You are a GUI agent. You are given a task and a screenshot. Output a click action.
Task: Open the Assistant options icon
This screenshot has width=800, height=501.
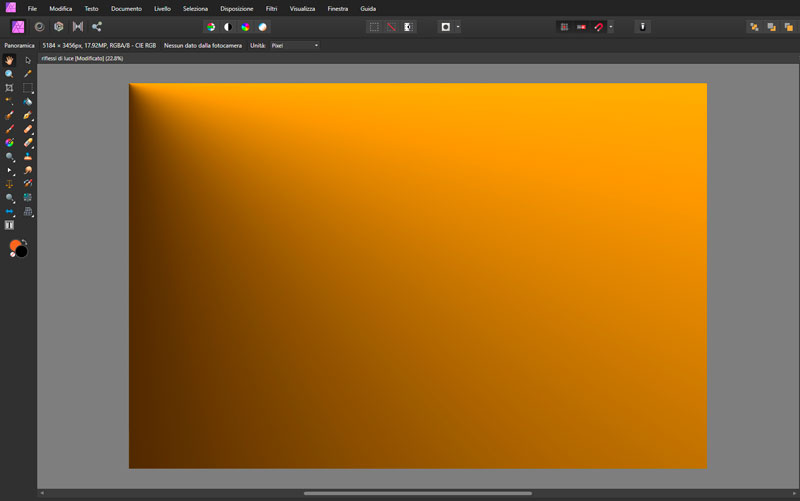[x=642, y=27]
